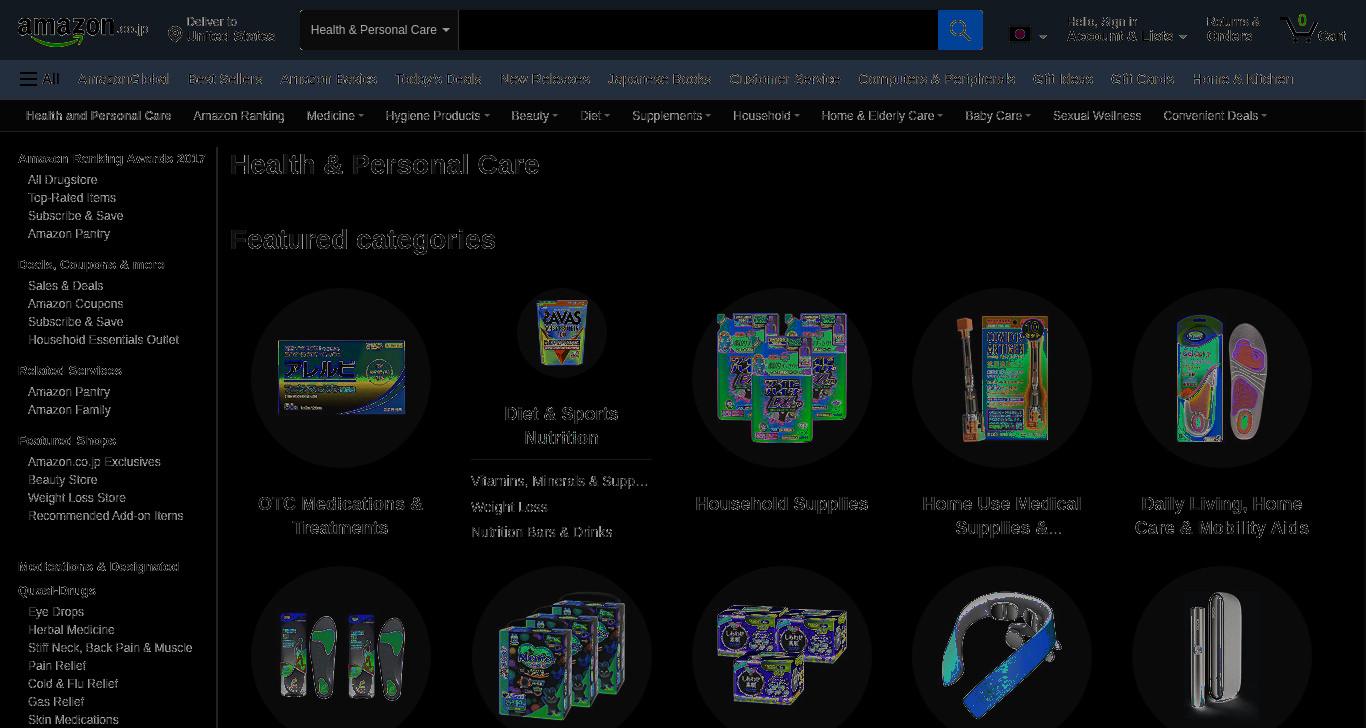Image resolution: width=1366 pixels, height=728 pixels.
Task: Open Eye Drops in sidebar
Action: coord(56,612)
